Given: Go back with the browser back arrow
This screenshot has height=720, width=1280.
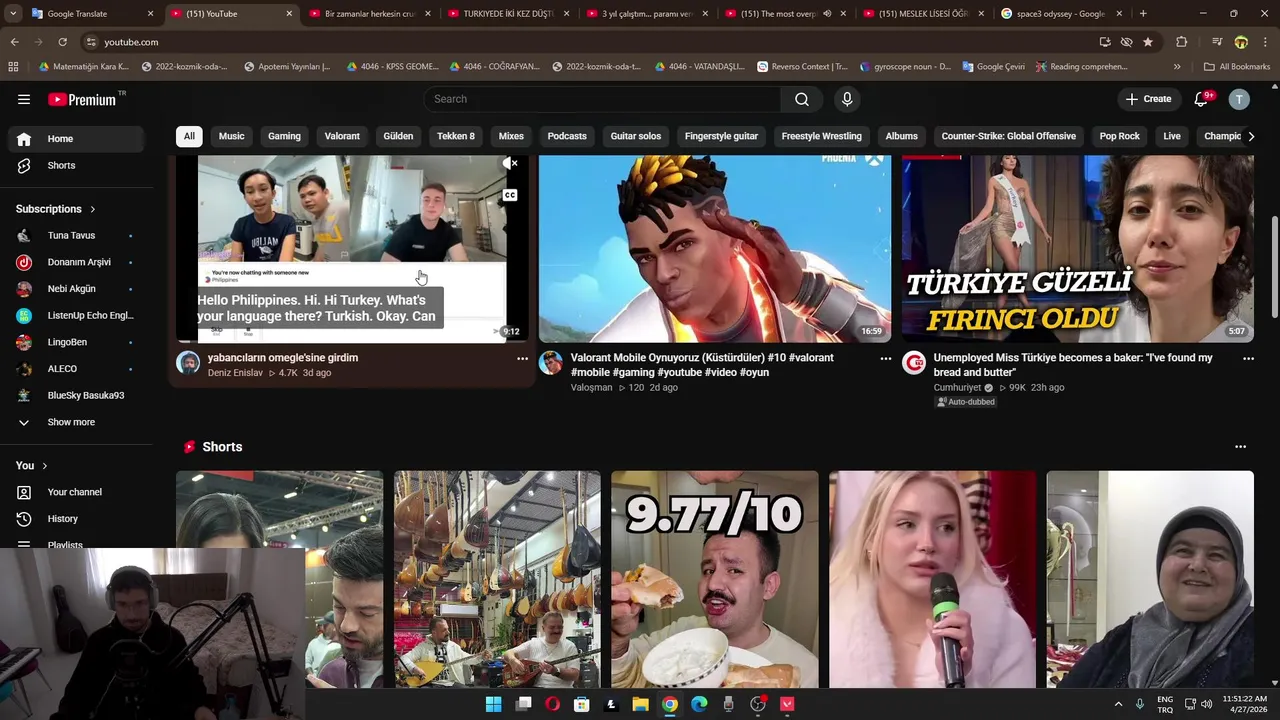Looking at the screenshot, I should (14, 42).
